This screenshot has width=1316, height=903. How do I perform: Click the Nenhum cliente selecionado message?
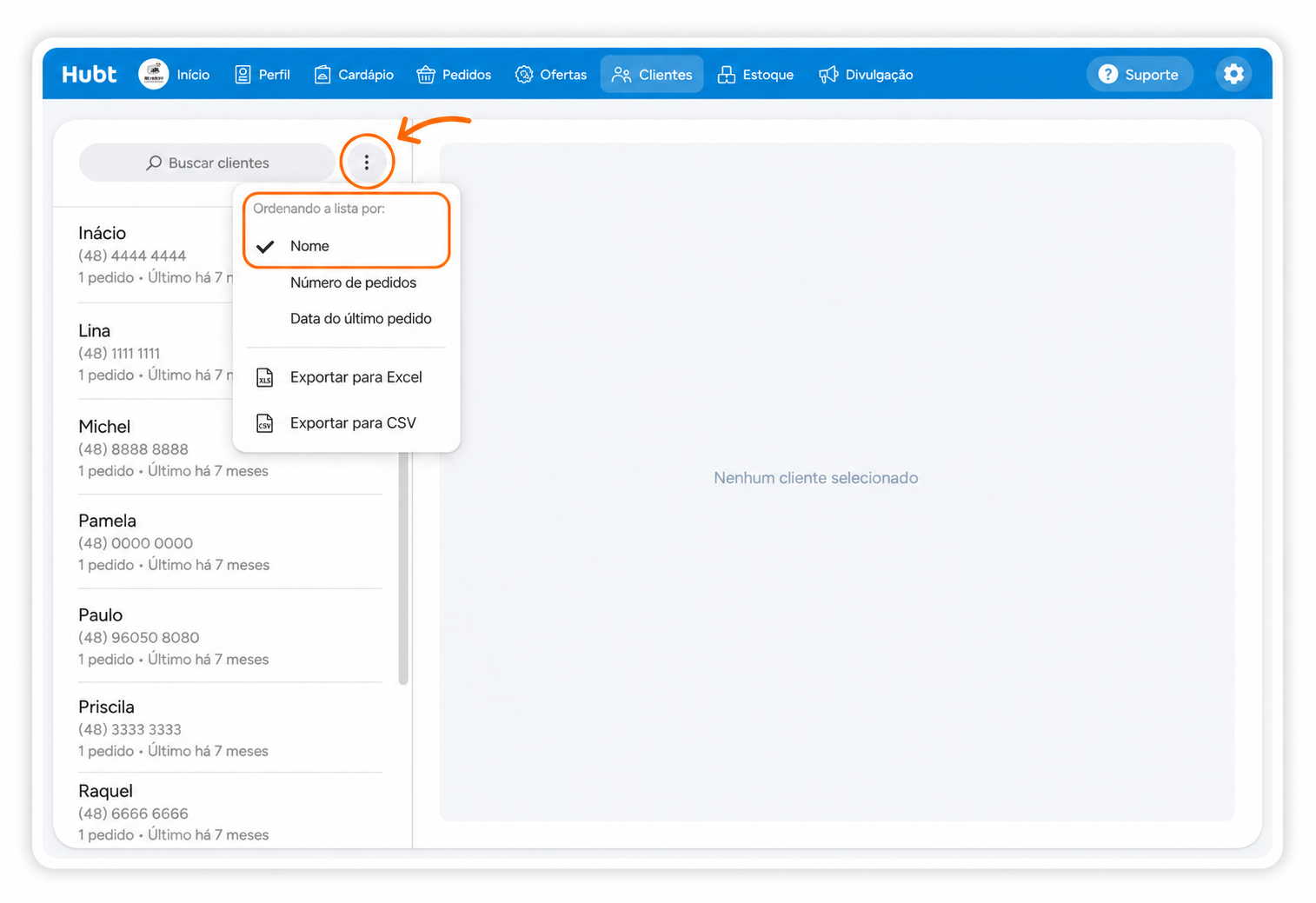coord(815,478)
